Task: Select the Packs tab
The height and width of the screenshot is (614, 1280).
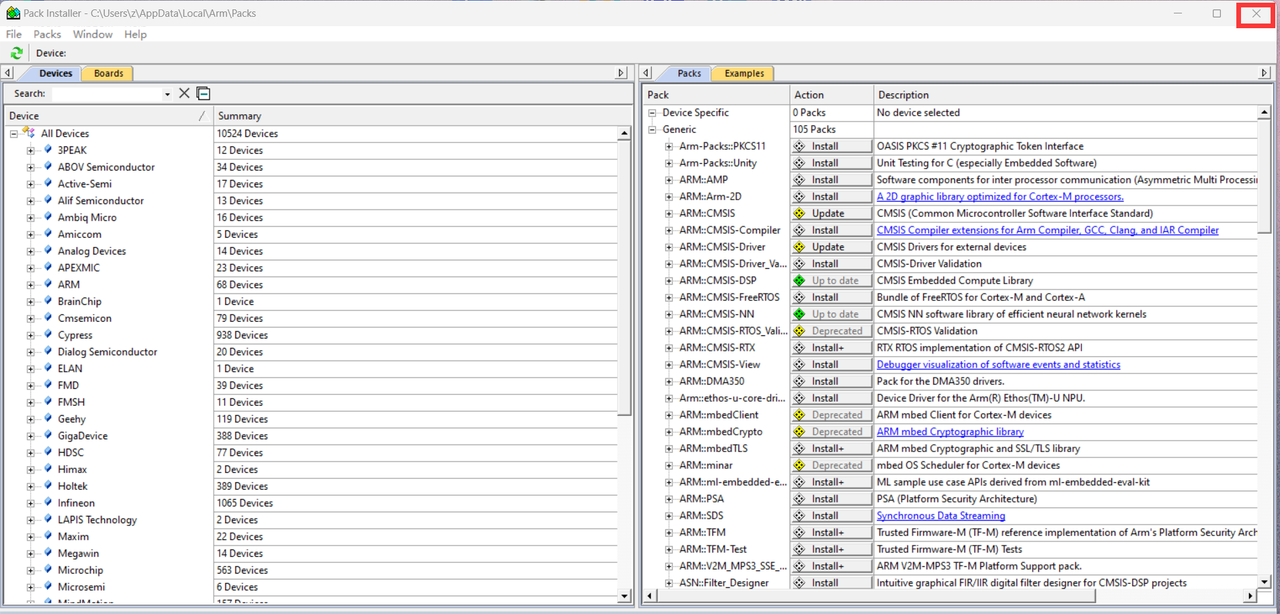Action: (x=689, y=73)
